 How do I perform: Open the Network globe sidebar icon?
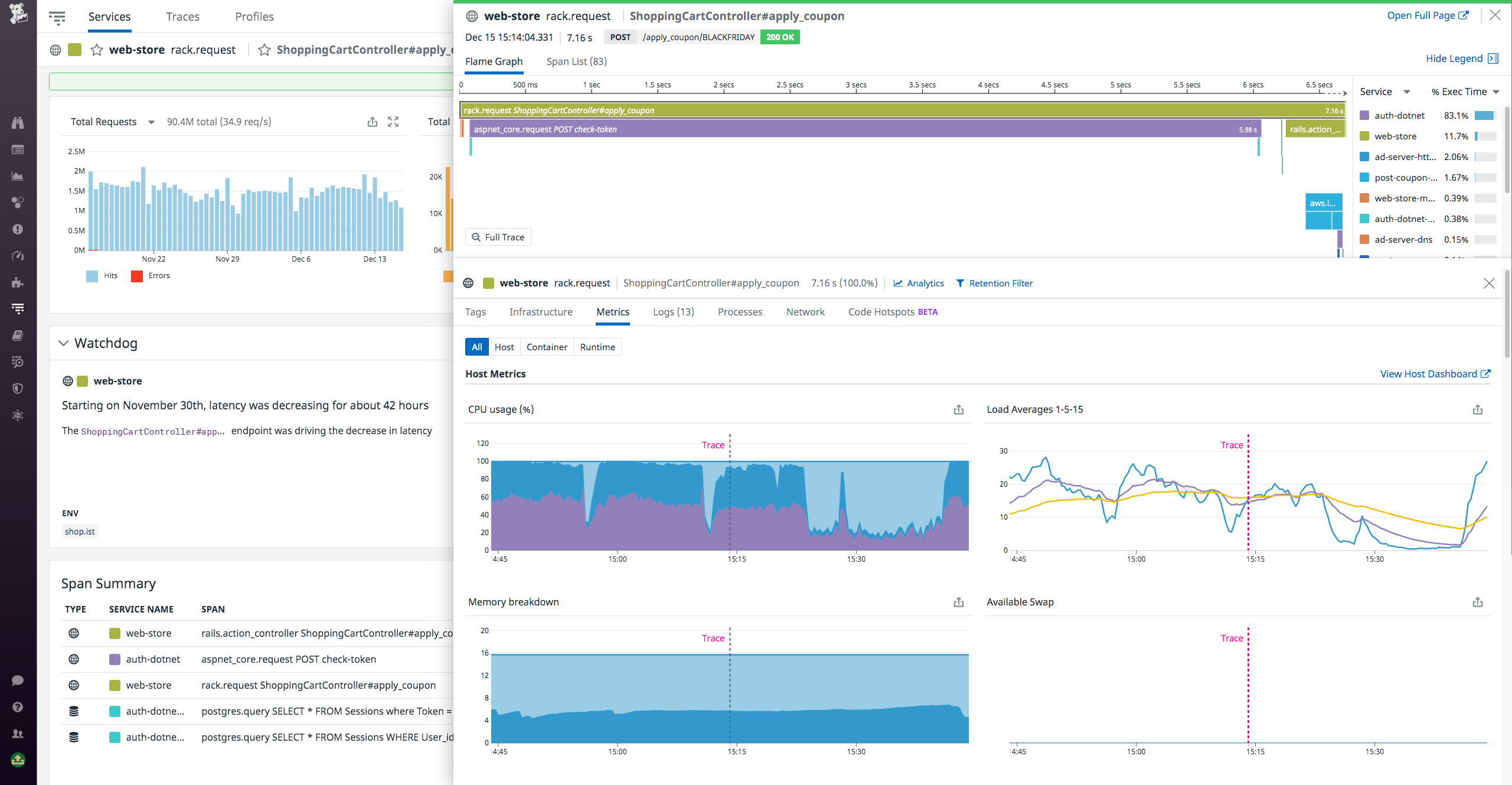coord(17,415)
